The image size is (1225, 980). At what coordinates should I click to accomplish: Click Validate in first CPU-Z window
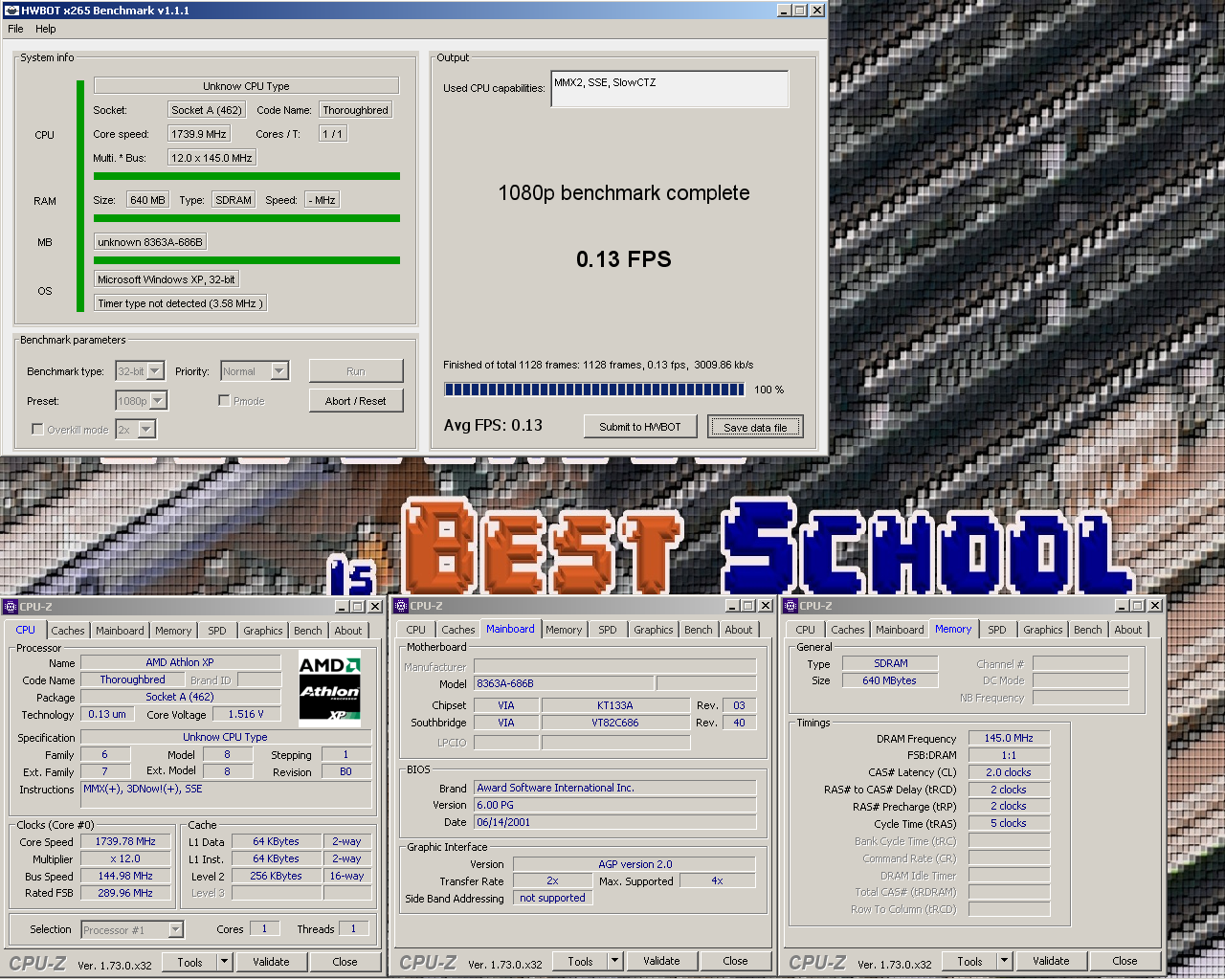coord(271,962)
